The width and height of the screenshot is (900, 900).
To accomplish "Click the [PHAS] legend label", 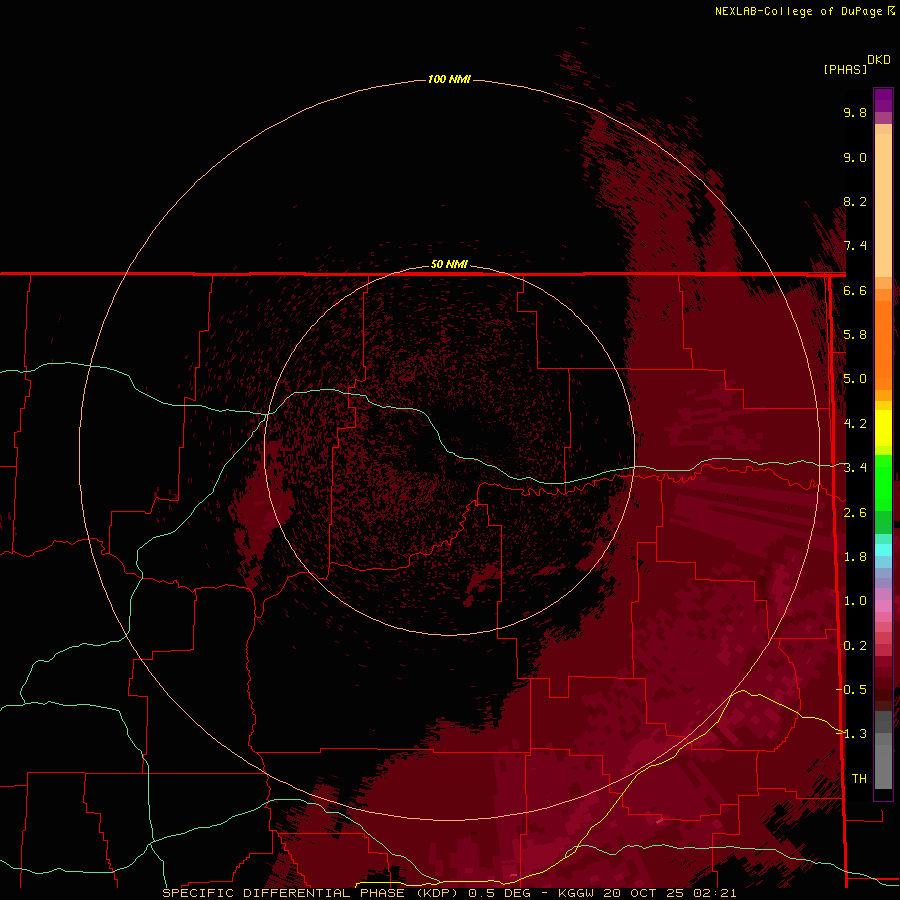I will (845, 69).
